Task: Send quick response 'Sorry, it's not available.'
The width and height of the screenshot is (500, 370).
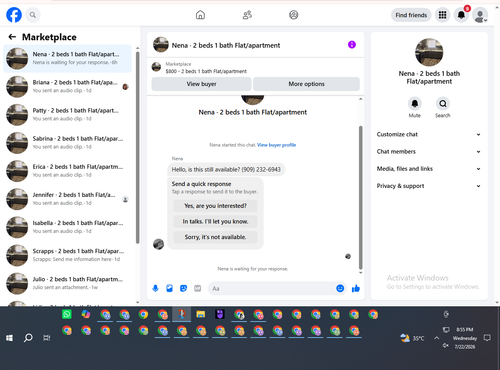Action: pos(215,237)
